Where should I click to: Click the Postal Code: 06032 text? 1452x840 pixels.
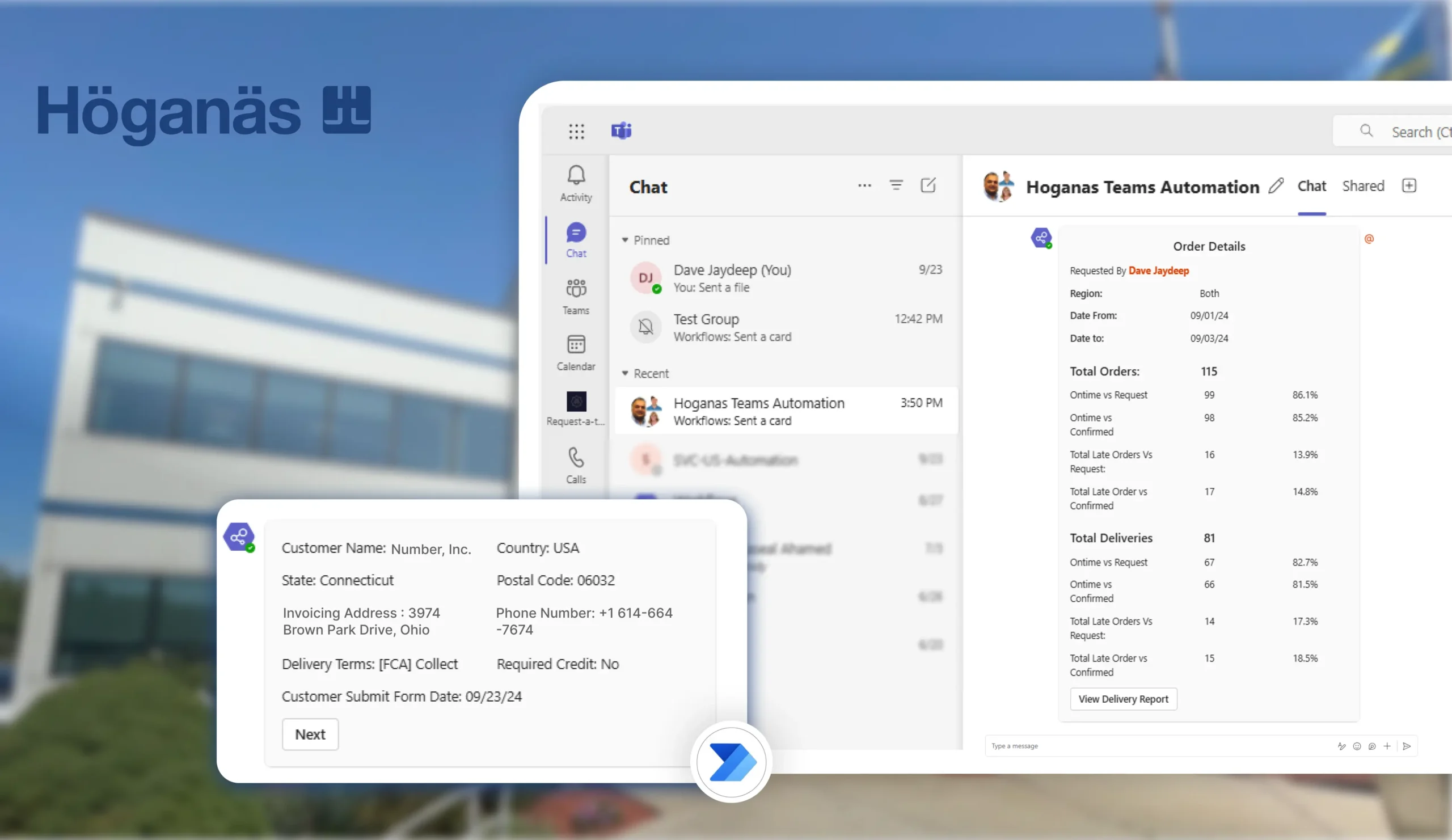(x=555, y=580)
